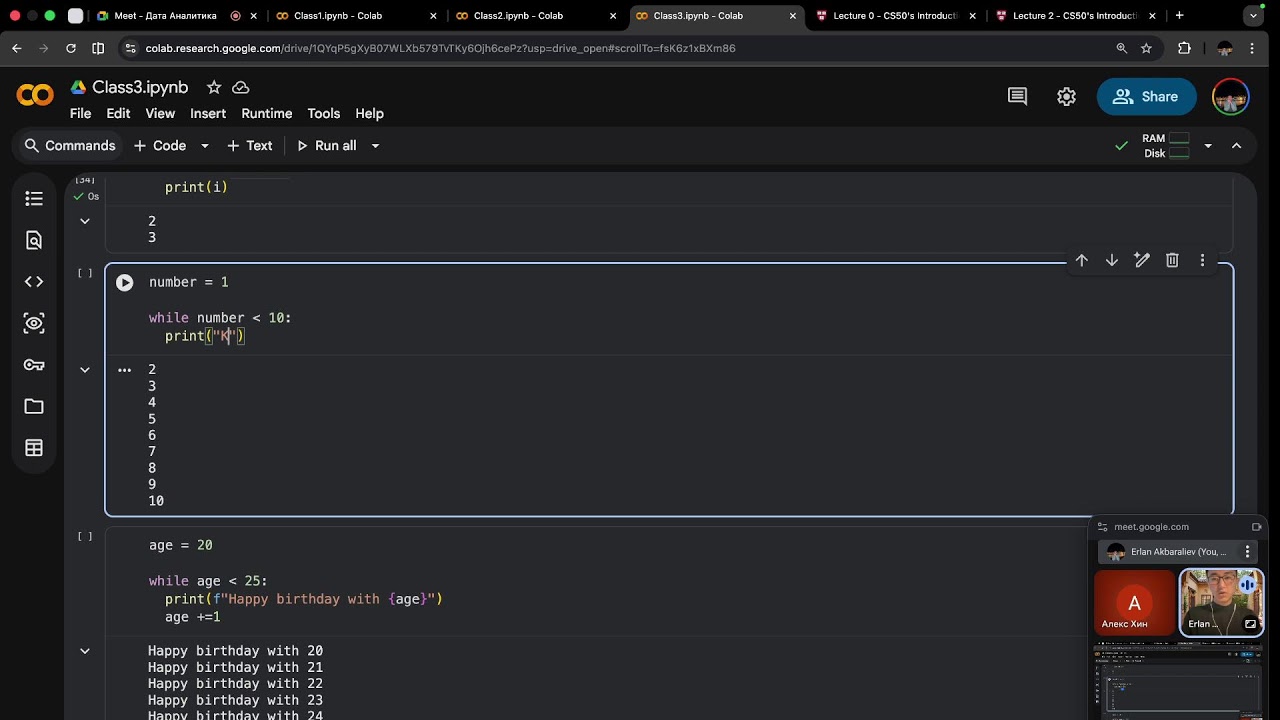The height and width of the screenshot is (720, 1280).
Task: Switch to Lecture 0 CS50 tab
Action: click(x=895, y=16)
